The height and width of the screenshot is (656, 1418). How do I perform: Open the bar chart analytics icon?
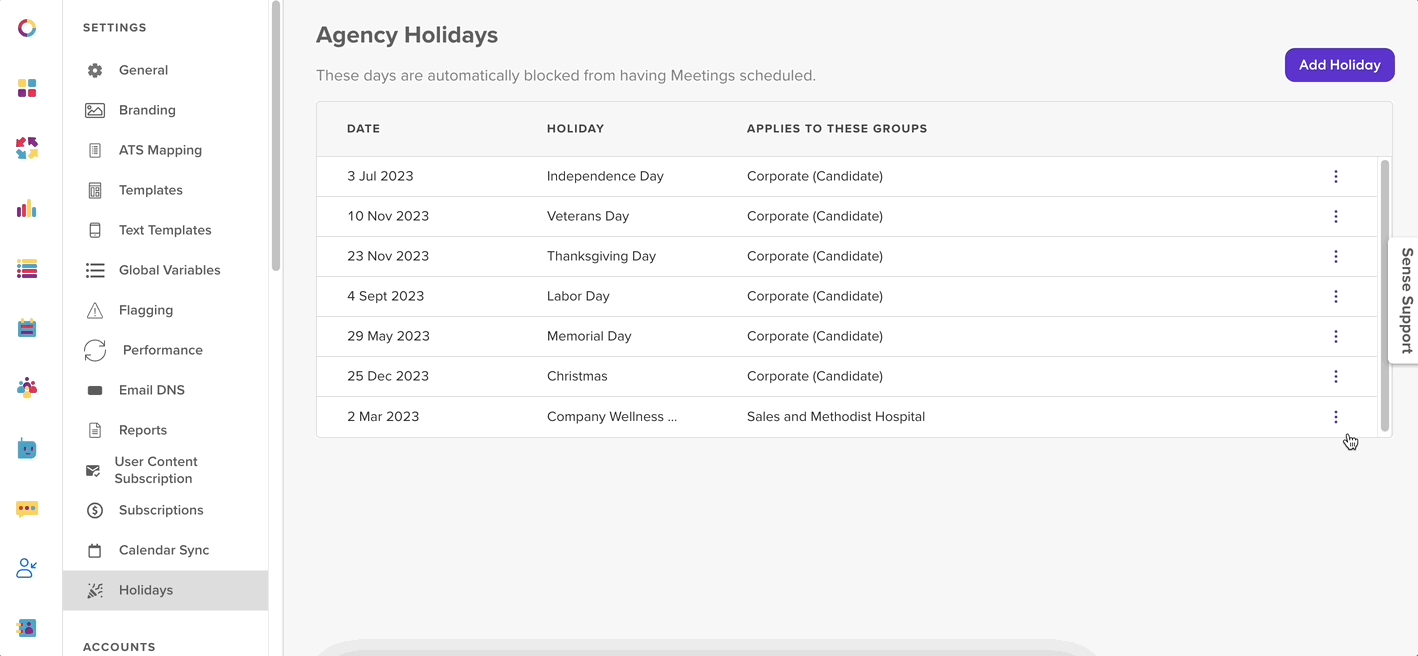click(27, 208)
